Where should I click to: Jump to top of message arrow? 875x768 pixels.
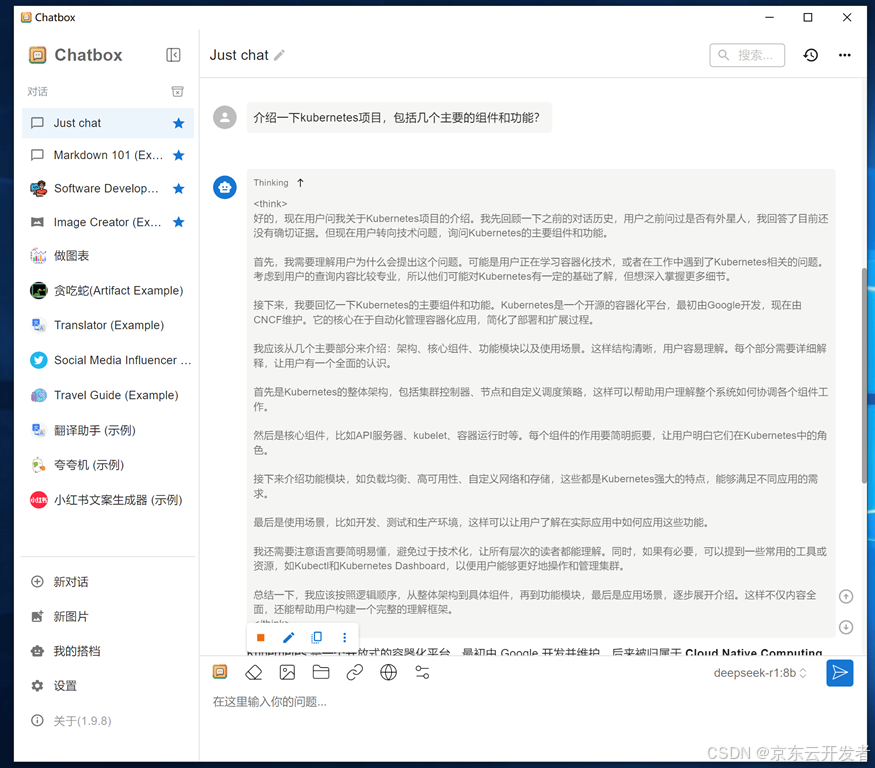(846, 596)
